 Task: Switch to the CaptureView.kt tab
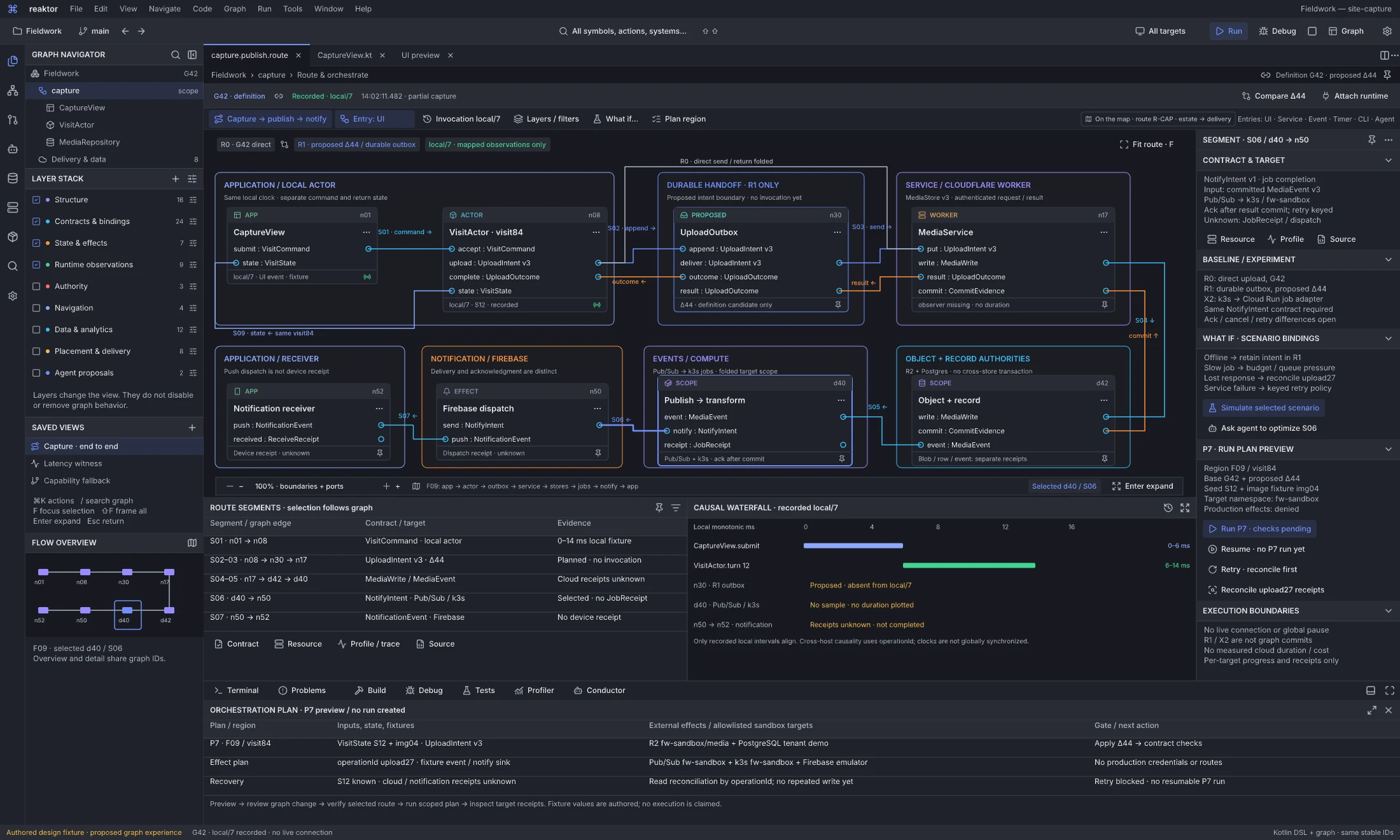click(x=344, y=55)
